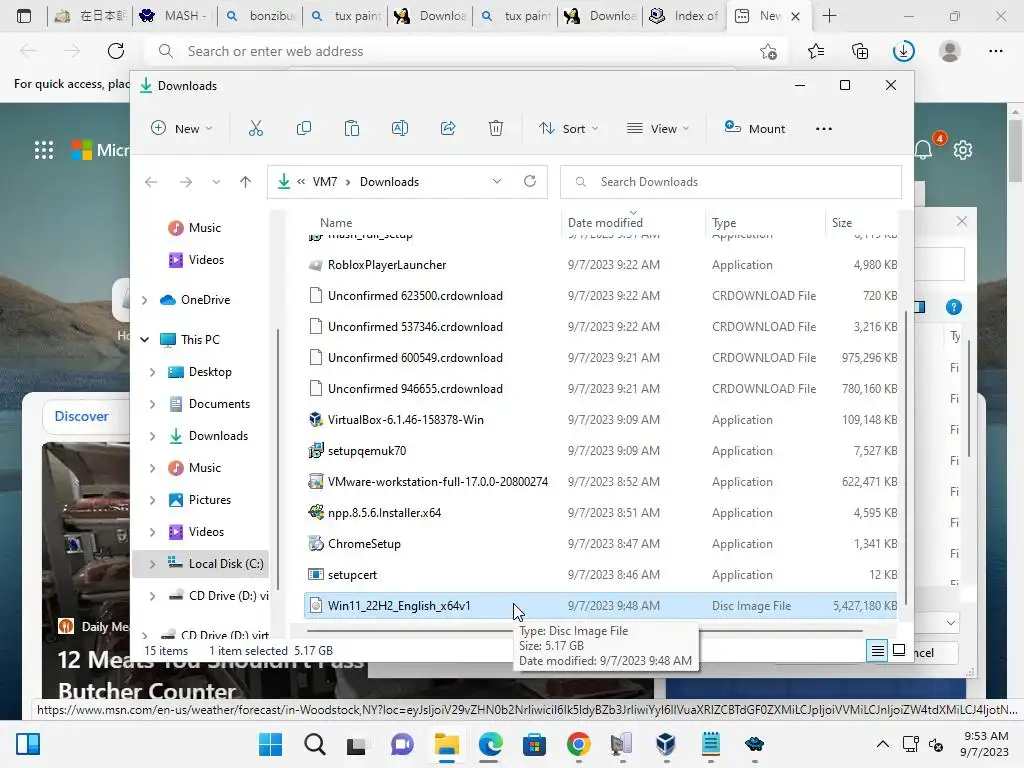This screenshot has width=1024, height=768.
Task: Open VirtualBox icon on taskbar
Action: pyautogui.click(x=666, y=744)
